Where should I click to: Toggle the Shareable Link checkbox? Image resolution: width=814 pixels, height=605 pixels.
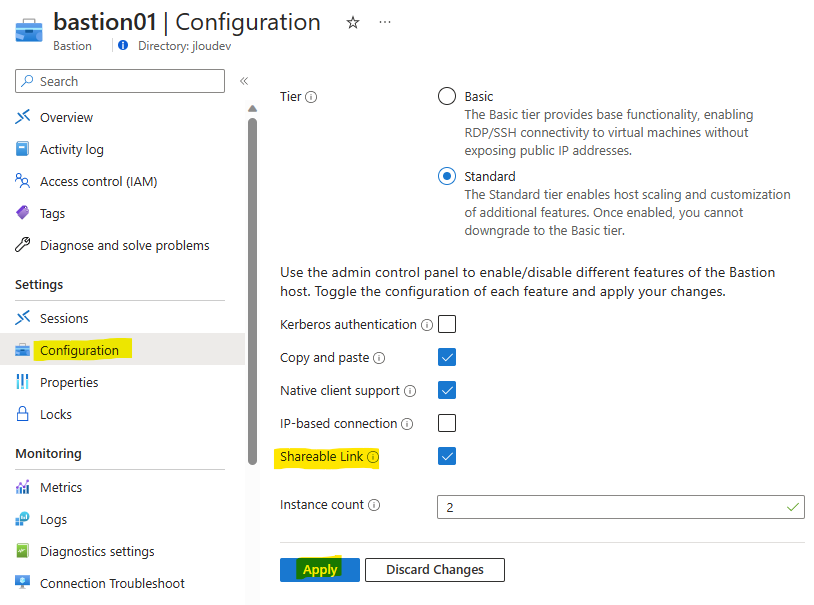446,456
